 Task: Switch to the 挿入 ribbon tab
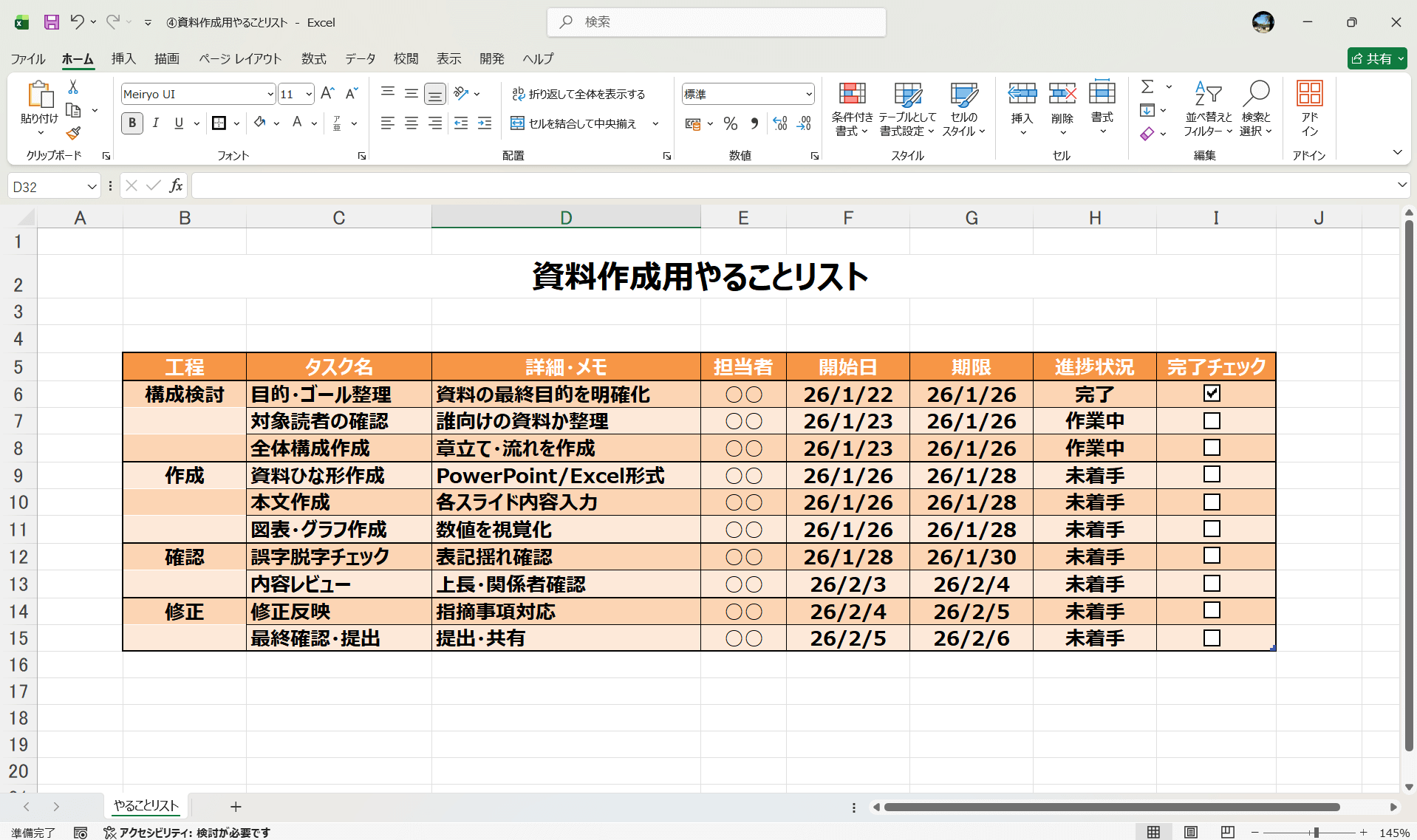tap(123, 58)
